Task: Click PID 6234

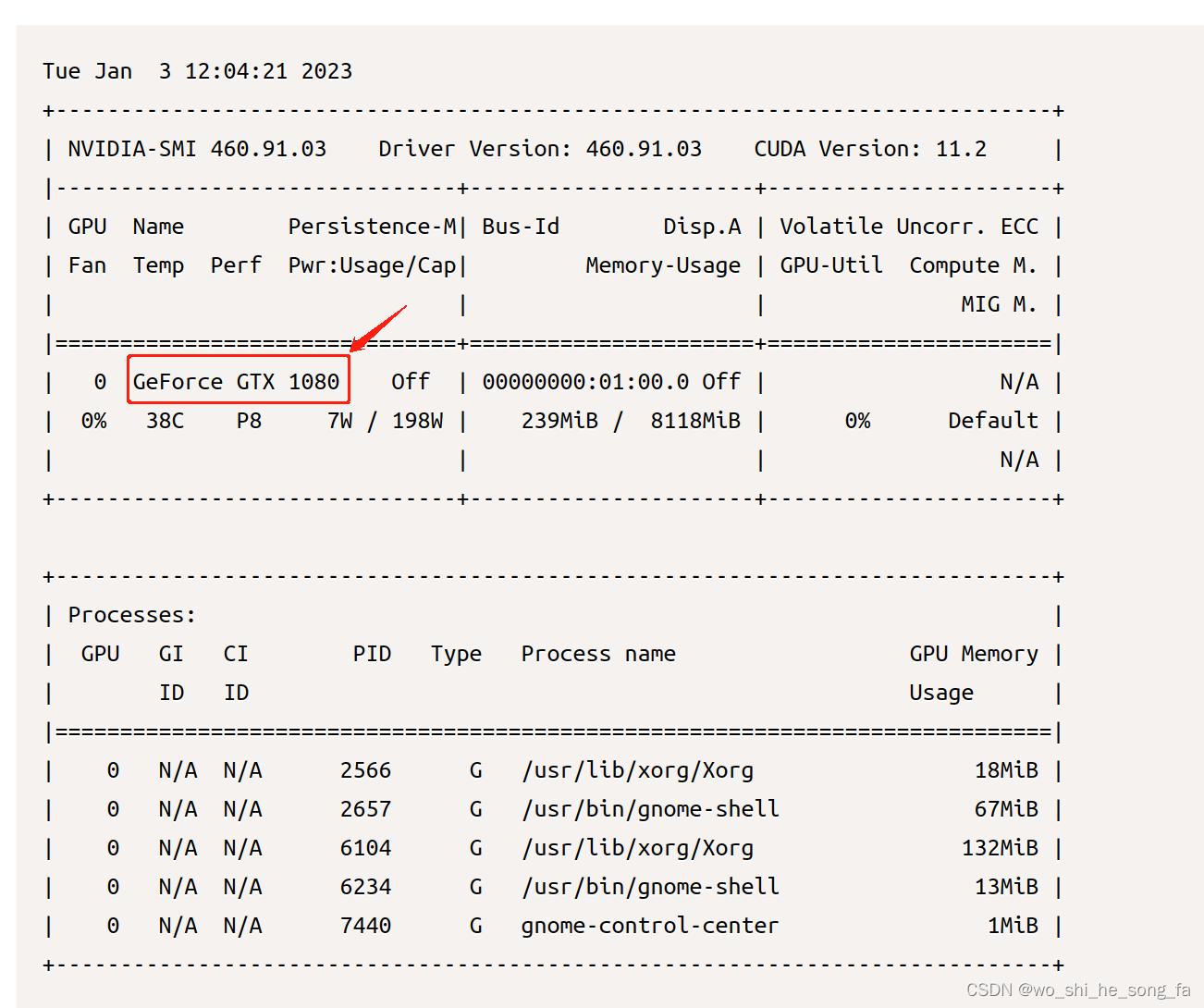Action: (x=365, y=887)
